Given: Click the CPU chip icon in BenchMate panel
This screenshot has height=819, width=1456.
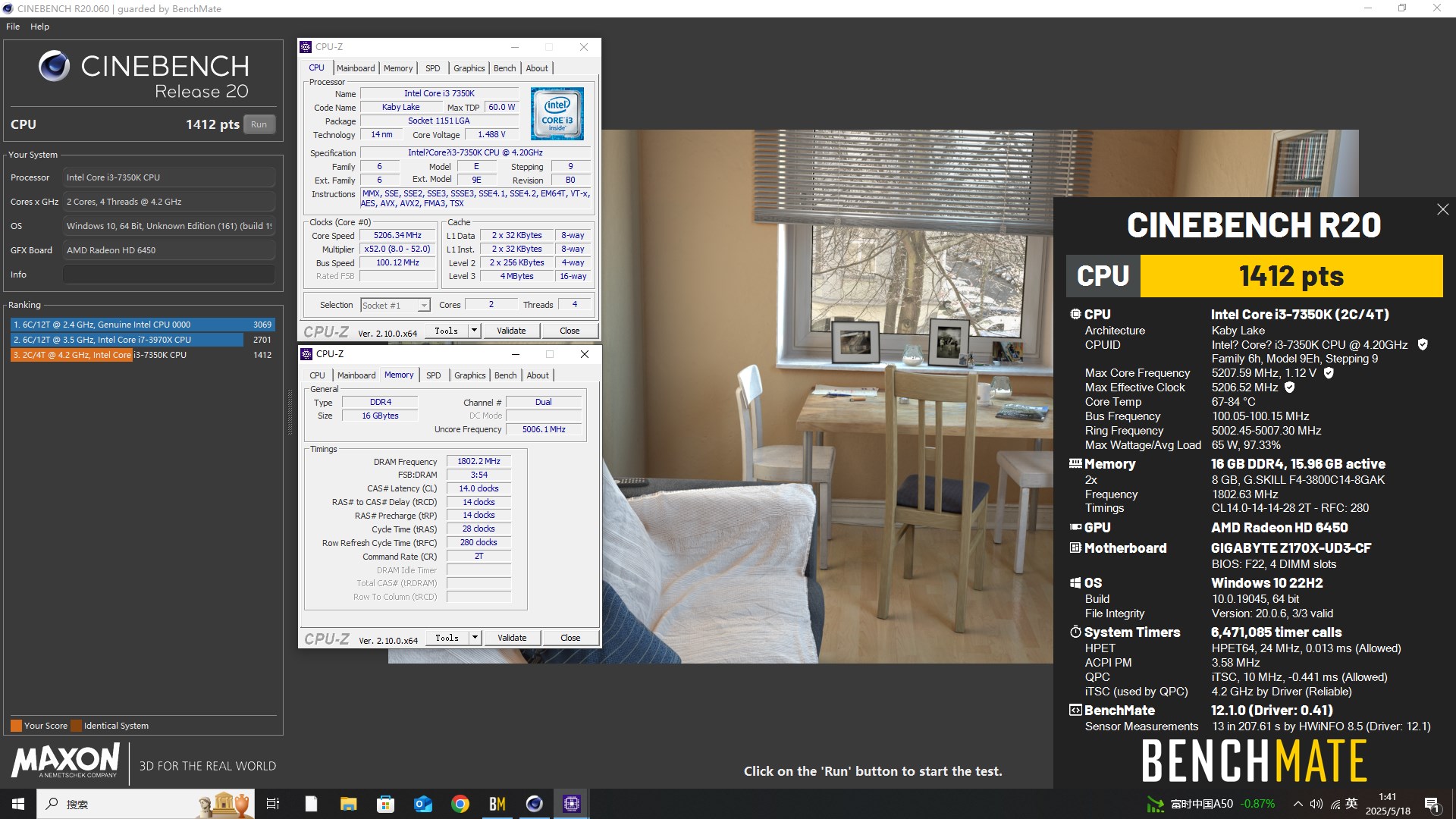Looking at the screenshot, I should click(x=1075, y=314).
